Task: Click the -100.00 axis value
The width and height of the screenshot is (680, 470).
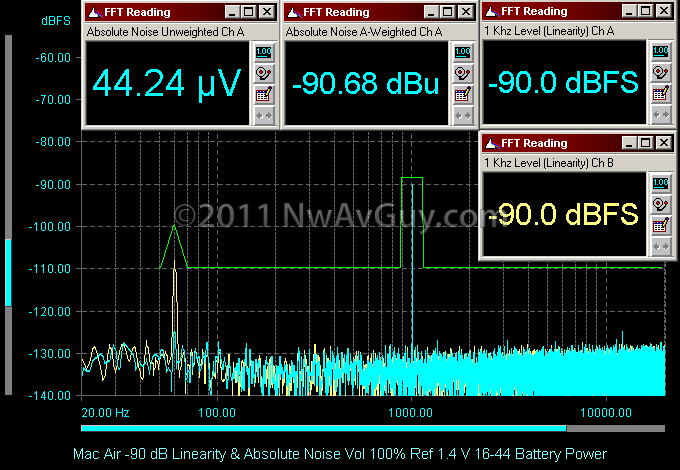Action: point(49,227)
